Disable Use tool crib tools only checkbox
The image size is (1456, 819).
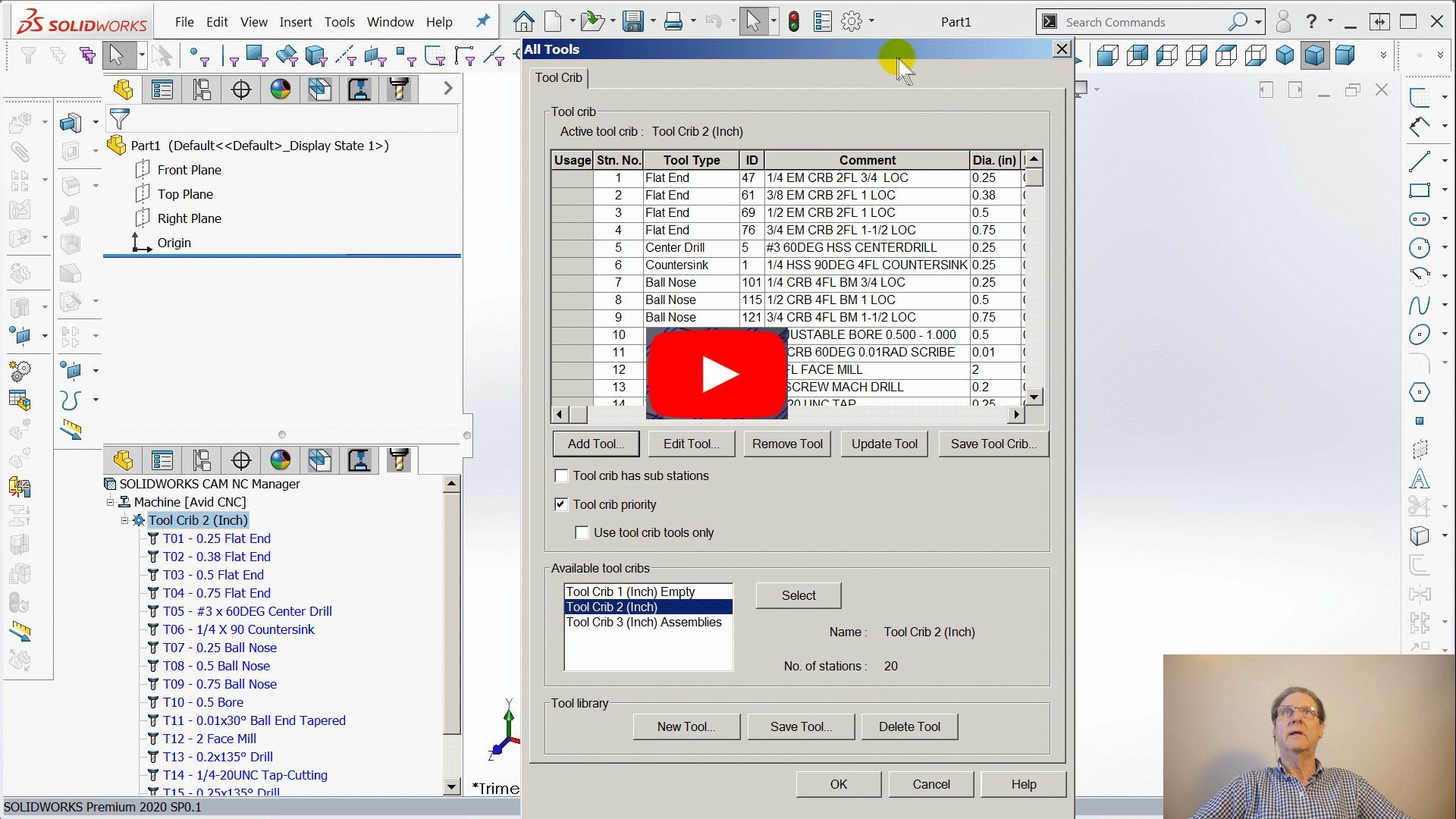tap(581, 531)
